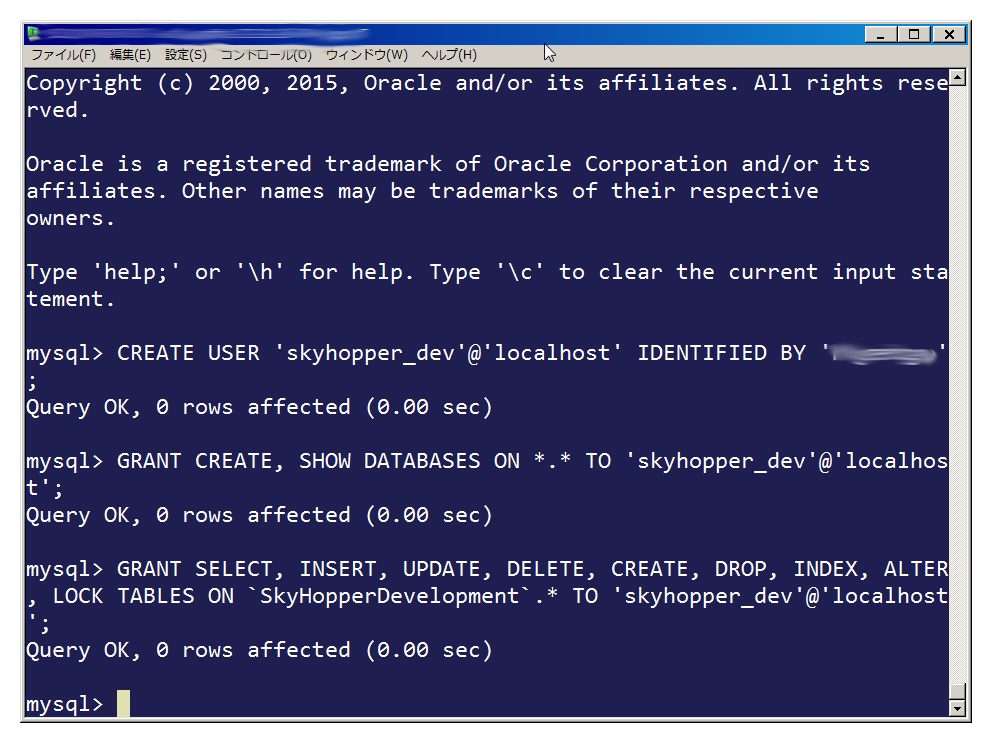Click the `SkyHopperDevelopment` database name text

pyautogui.click(x=390, y=596)
